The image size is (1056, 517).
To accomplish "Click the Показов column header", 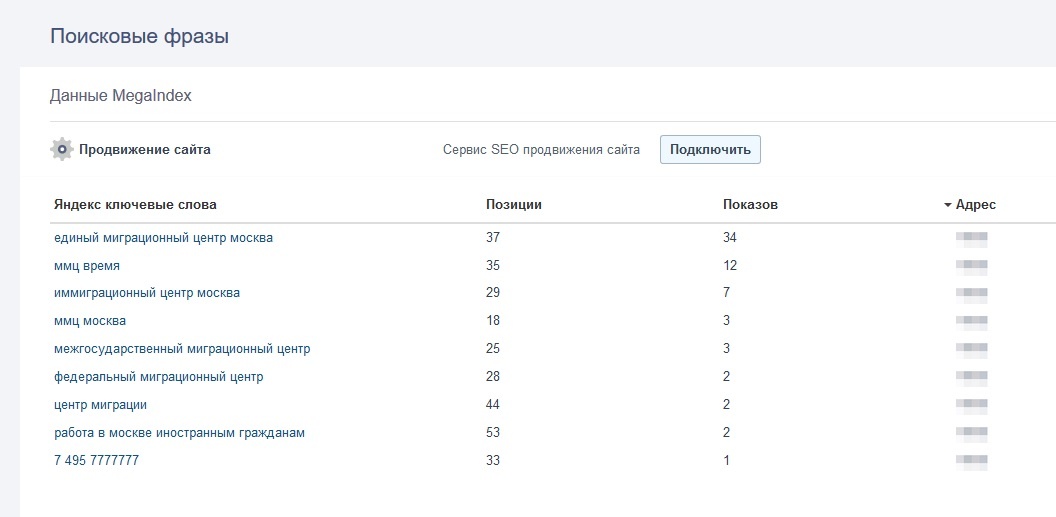I will coord(750,205).
